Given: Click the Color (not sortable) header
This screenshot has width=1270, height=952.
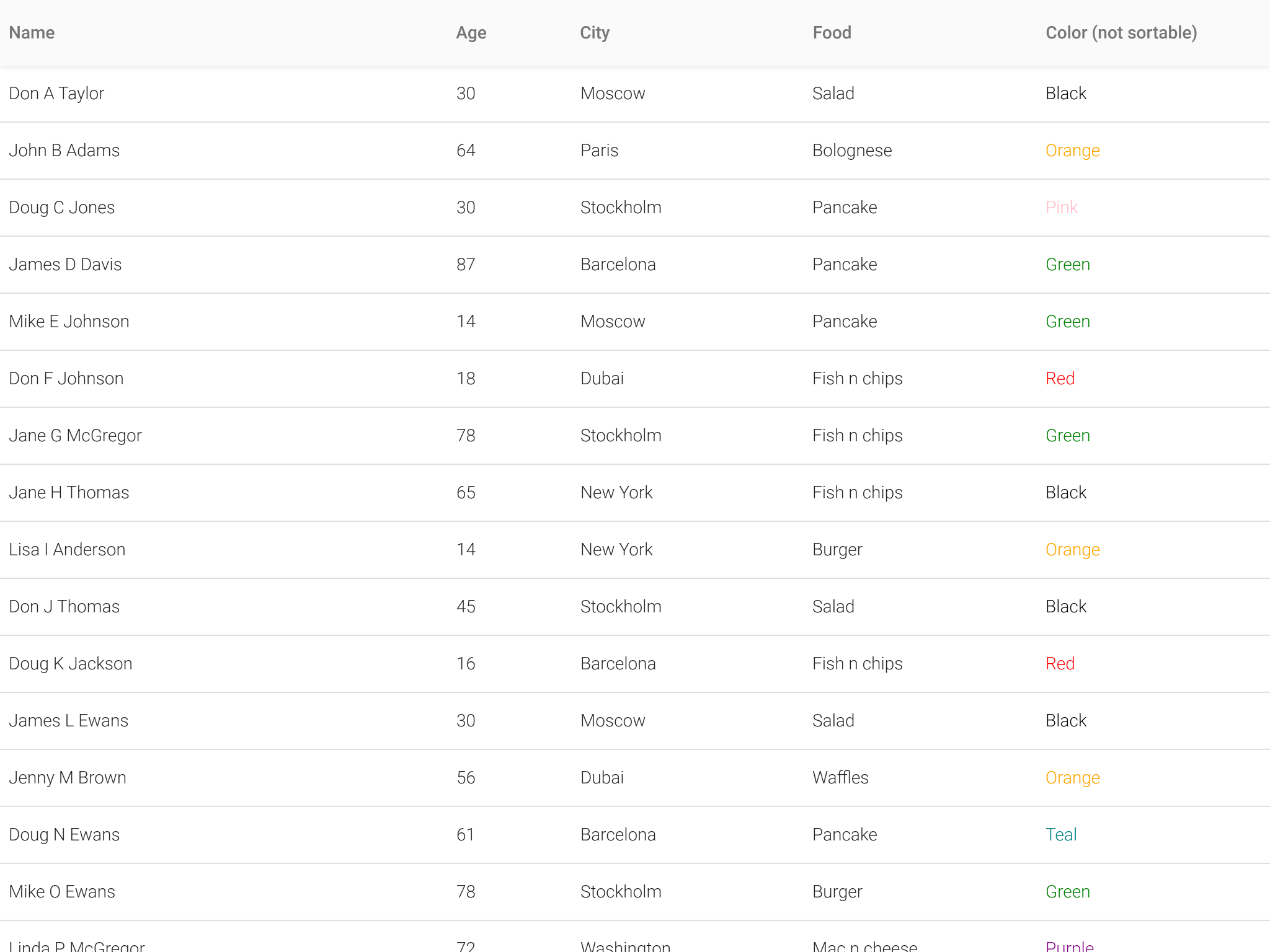Looking at the screenshot, I should (1121, 33).
